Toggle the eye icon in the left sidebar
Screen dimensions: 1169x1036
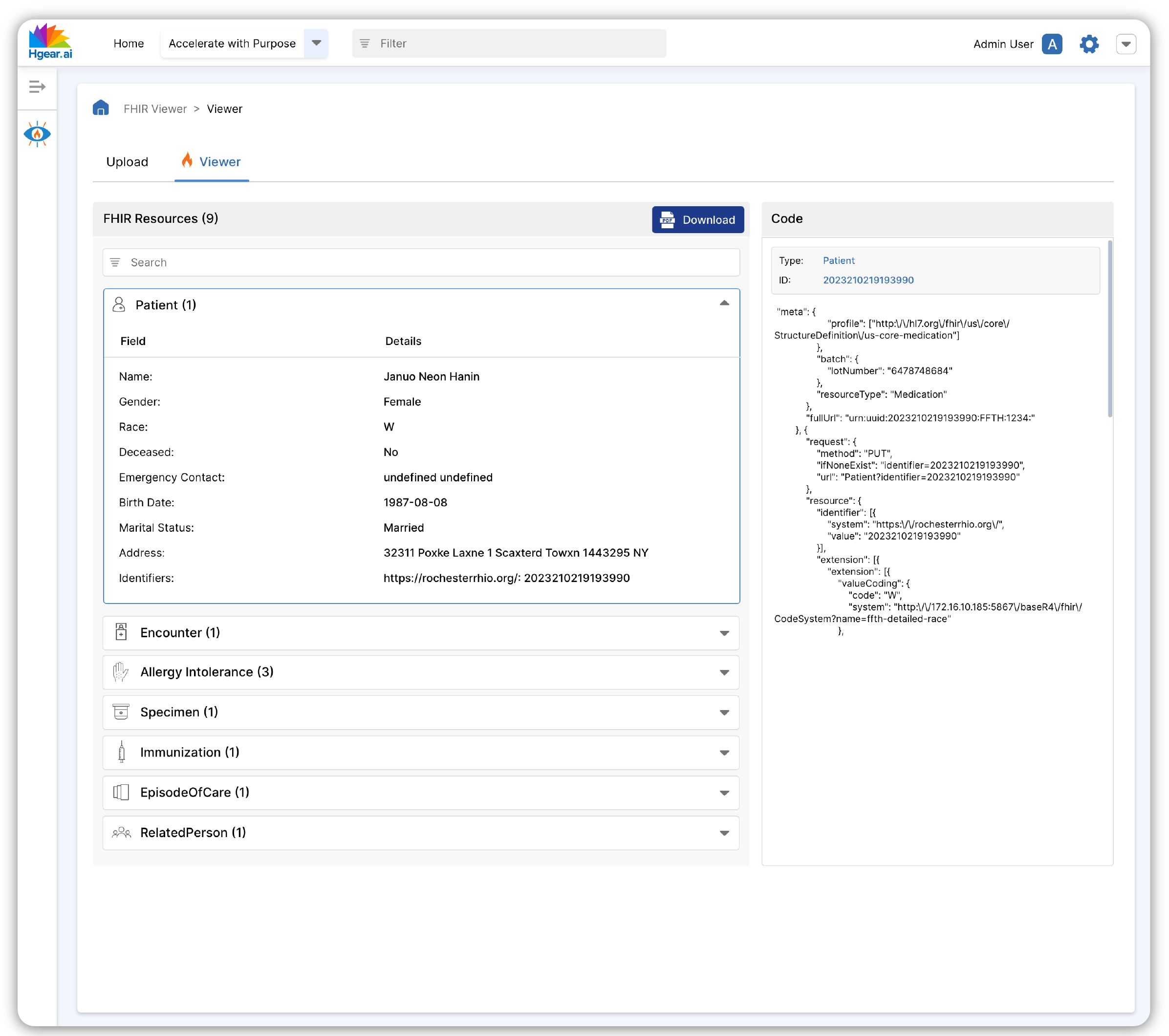coord(37,134)
